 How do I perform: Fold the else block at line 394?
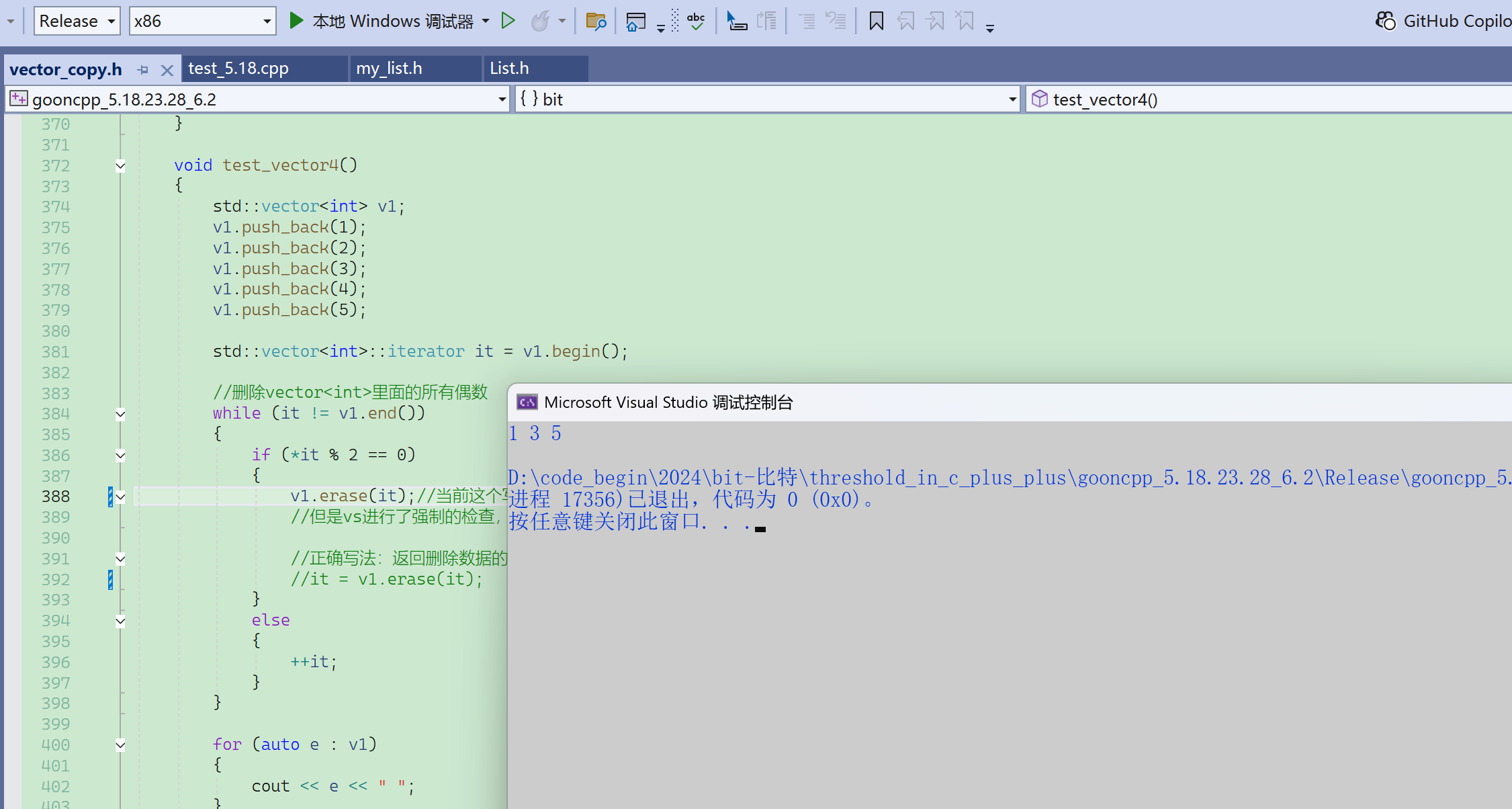120,621
